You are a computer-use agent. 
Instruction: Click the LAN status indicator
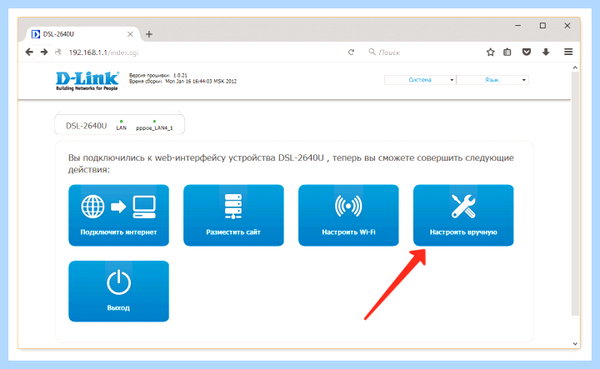coord(121,125)
